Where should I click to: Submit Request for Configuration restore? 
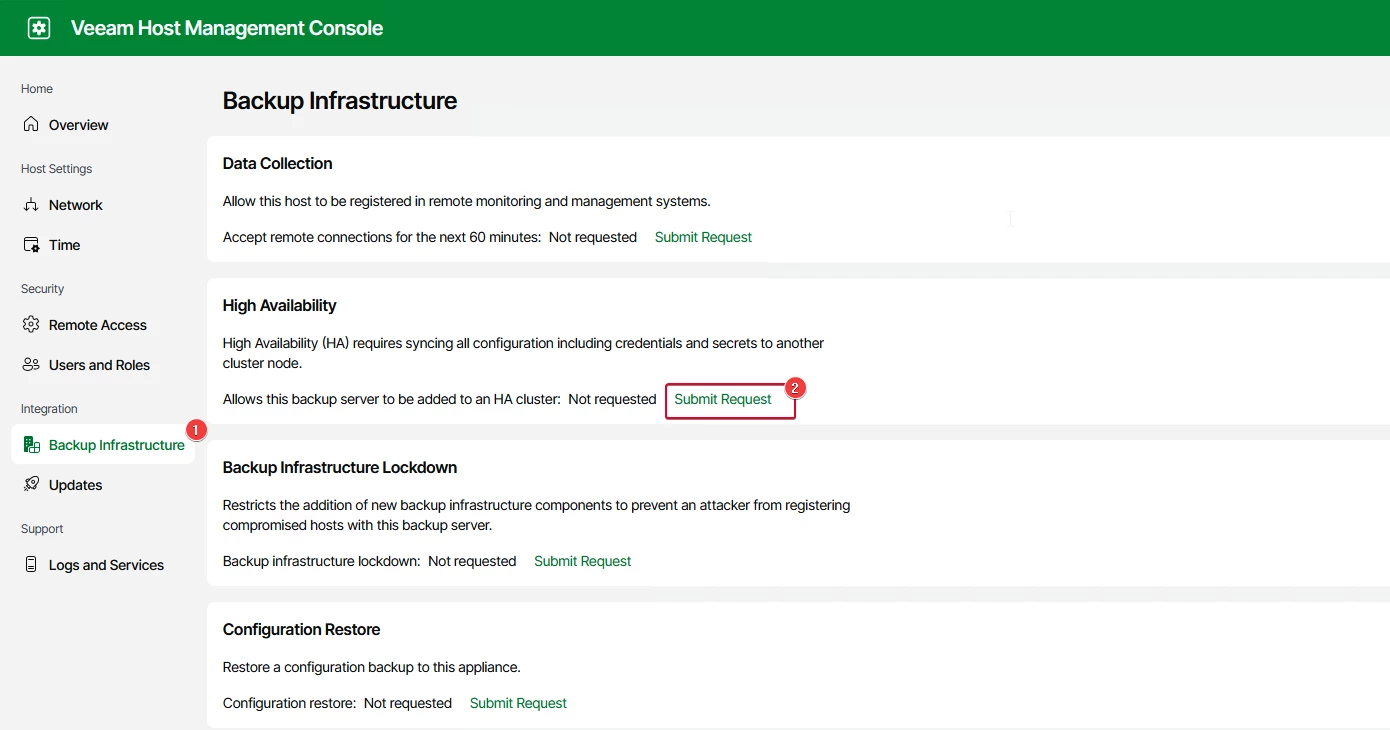click(x=518, y=703)
